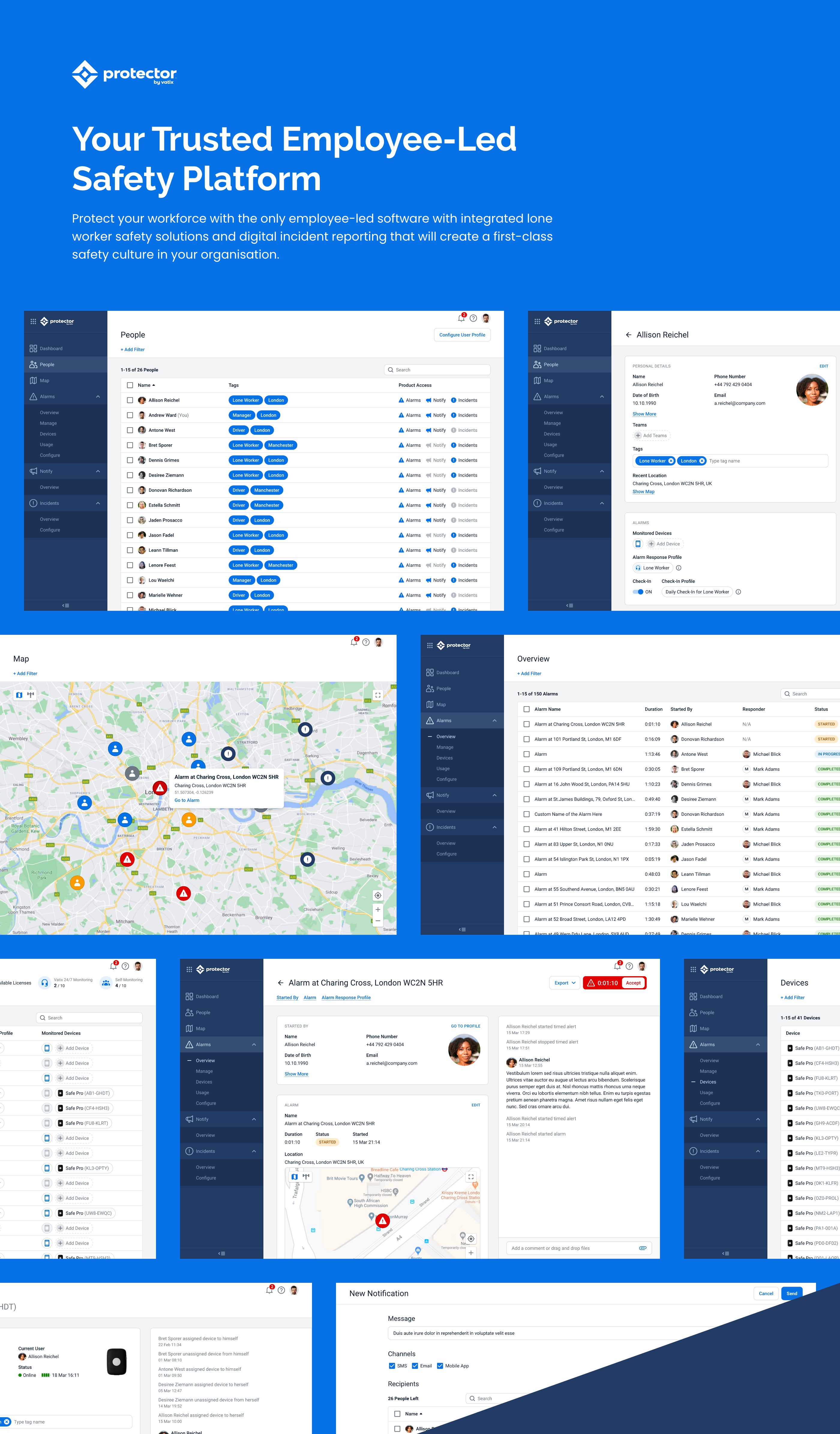The height and width of the screenshot is (1434, 840).
Task: Turn off Check-In toggle in Allison Reichel profile
Action: (638, 592)
